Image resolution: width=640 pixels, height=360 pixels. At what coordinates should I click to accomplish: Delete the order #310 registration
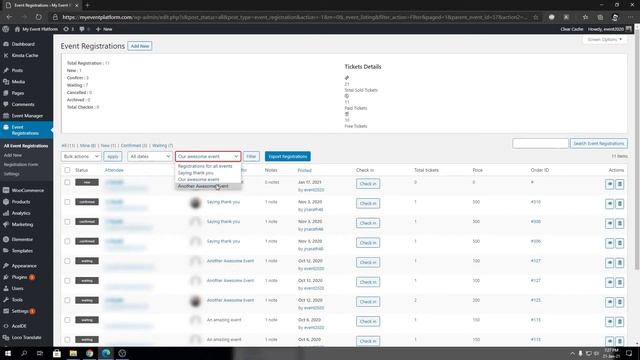(620, 203)
